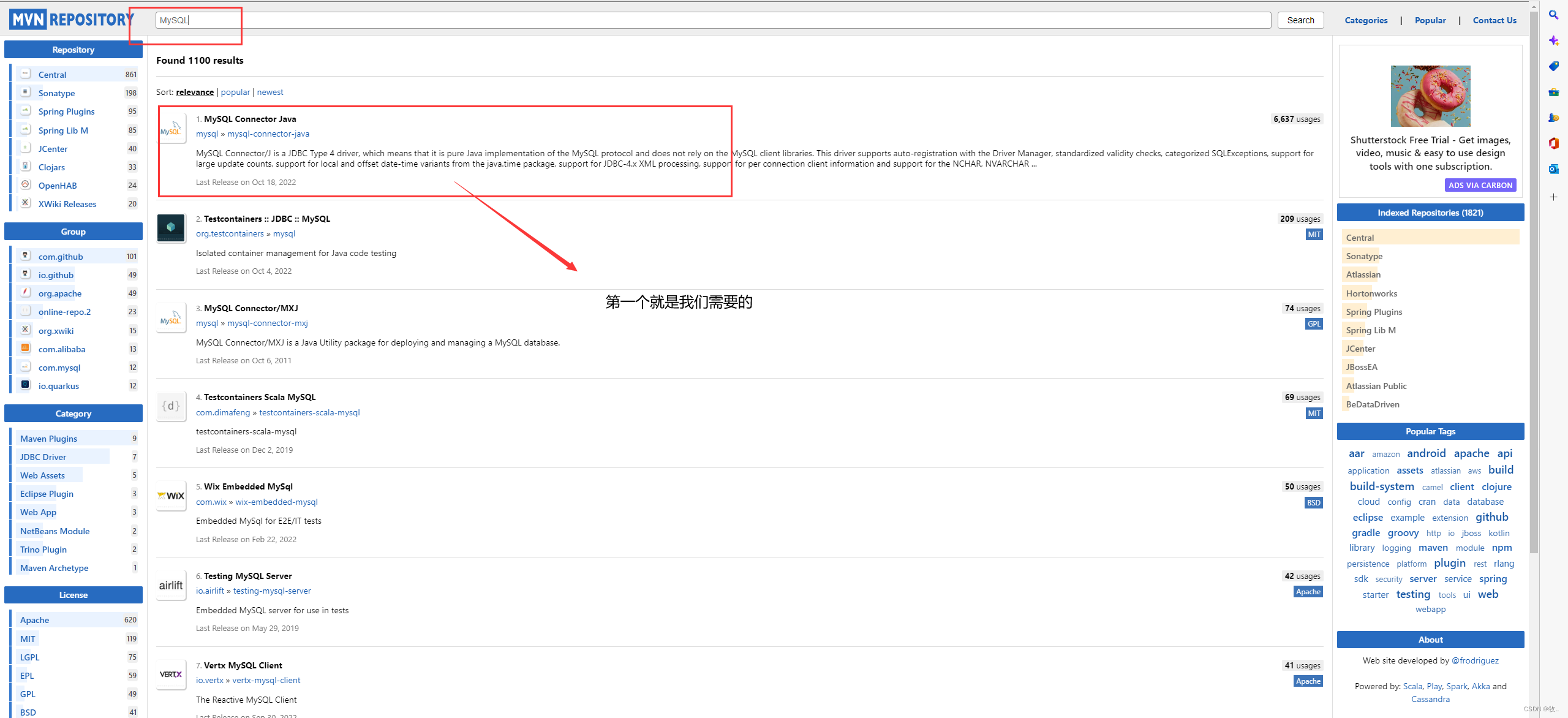Image resolution: width=1568 pixels, height=718 pixels.
Task: Click the Testcontainers Scala MySQL thumbnail icon
Action: tap(171, 406)
